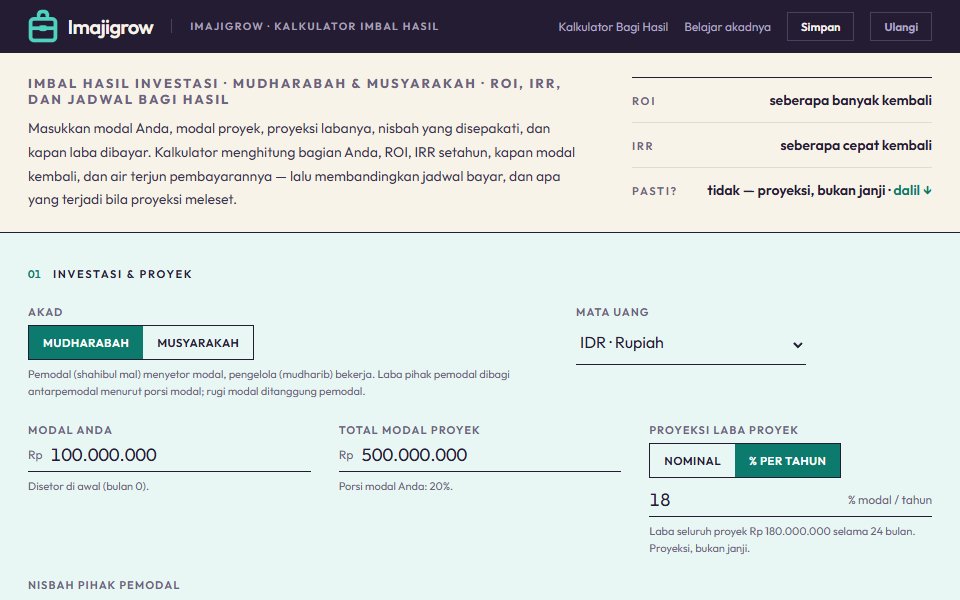Image resolution: width=960 pixels, height=600 pixels.
Task: Switch projection to Nominal
Action: pos(692,461)
